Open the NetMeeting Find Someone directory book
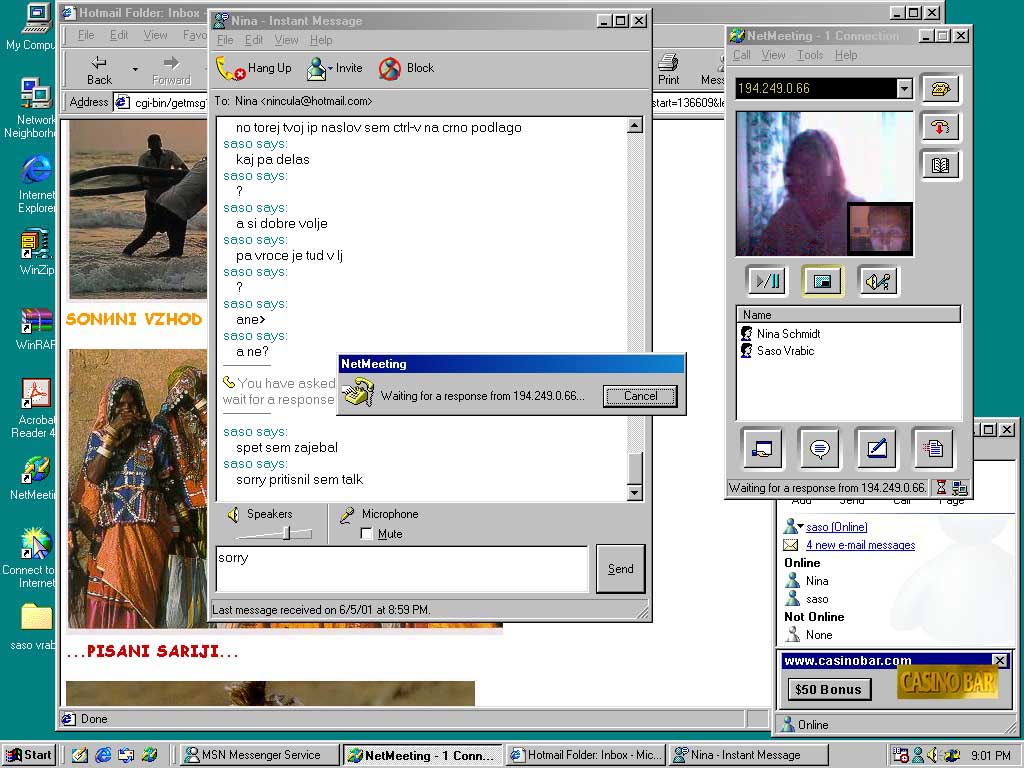Image resolution: width=1024 pixels, height=768 pixels. click(x=940, y=165)
